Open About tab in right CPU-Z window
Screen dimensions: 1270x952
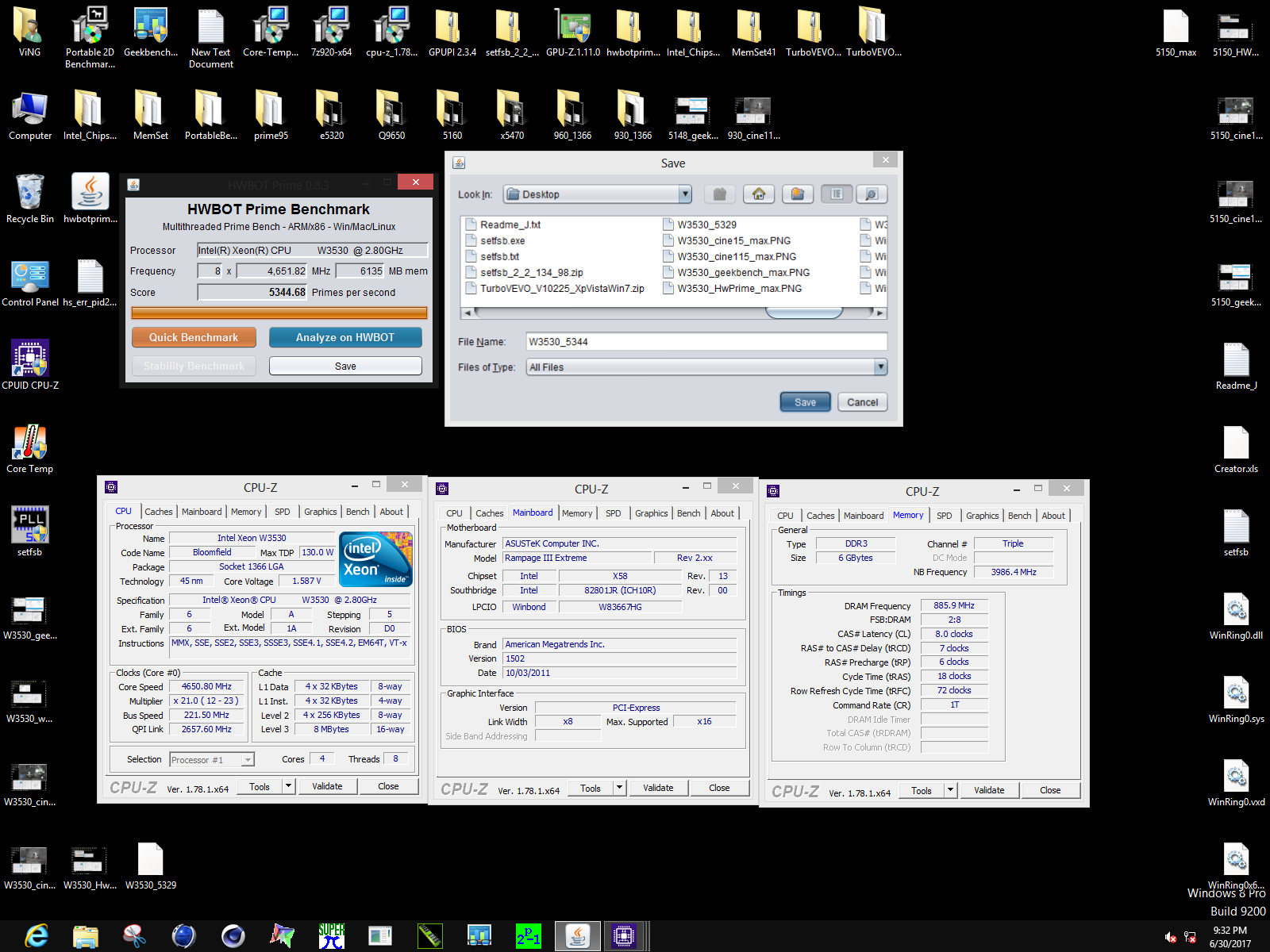tap(1053, 516)
